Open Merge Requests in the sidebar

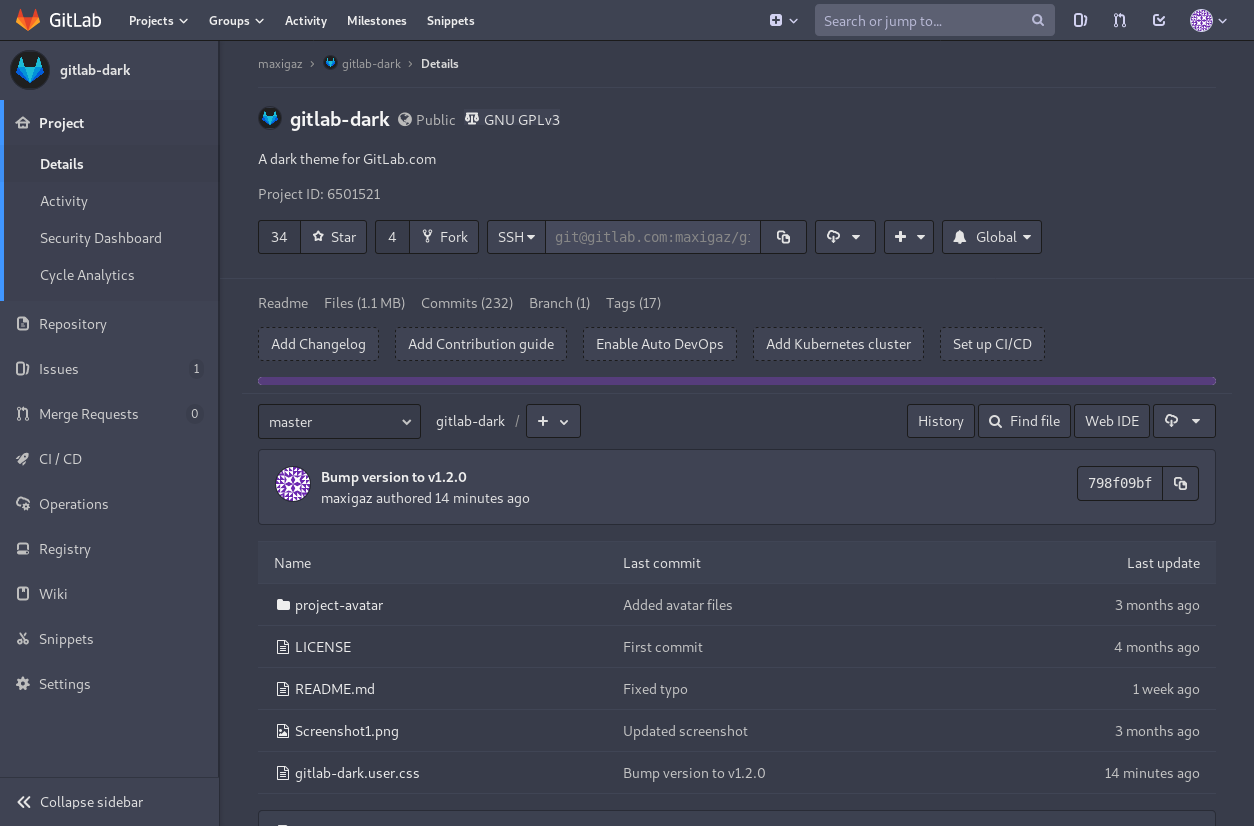coord(110,414)
